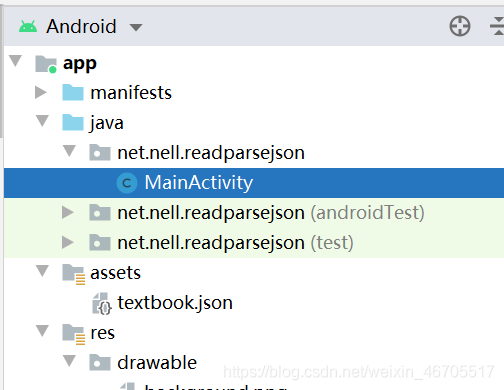Collapse the assets folder
The image size is (504, 390).
tap(42, 271)
